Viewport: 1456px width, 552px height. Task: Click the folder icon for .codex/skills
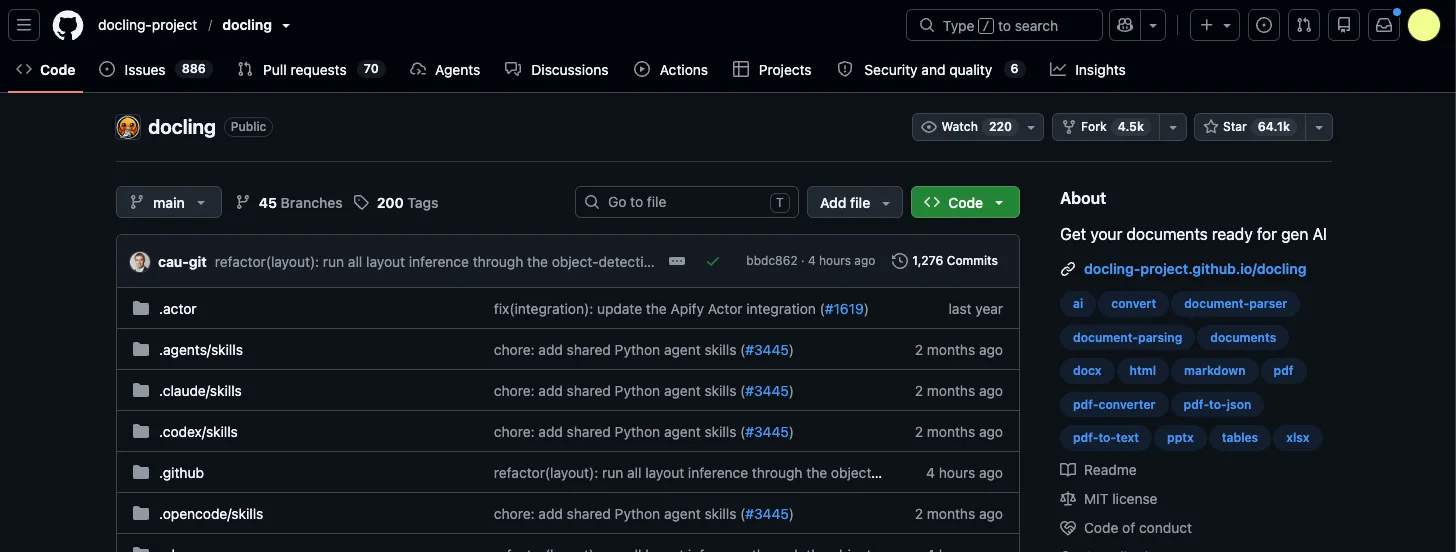coord(141,432)
